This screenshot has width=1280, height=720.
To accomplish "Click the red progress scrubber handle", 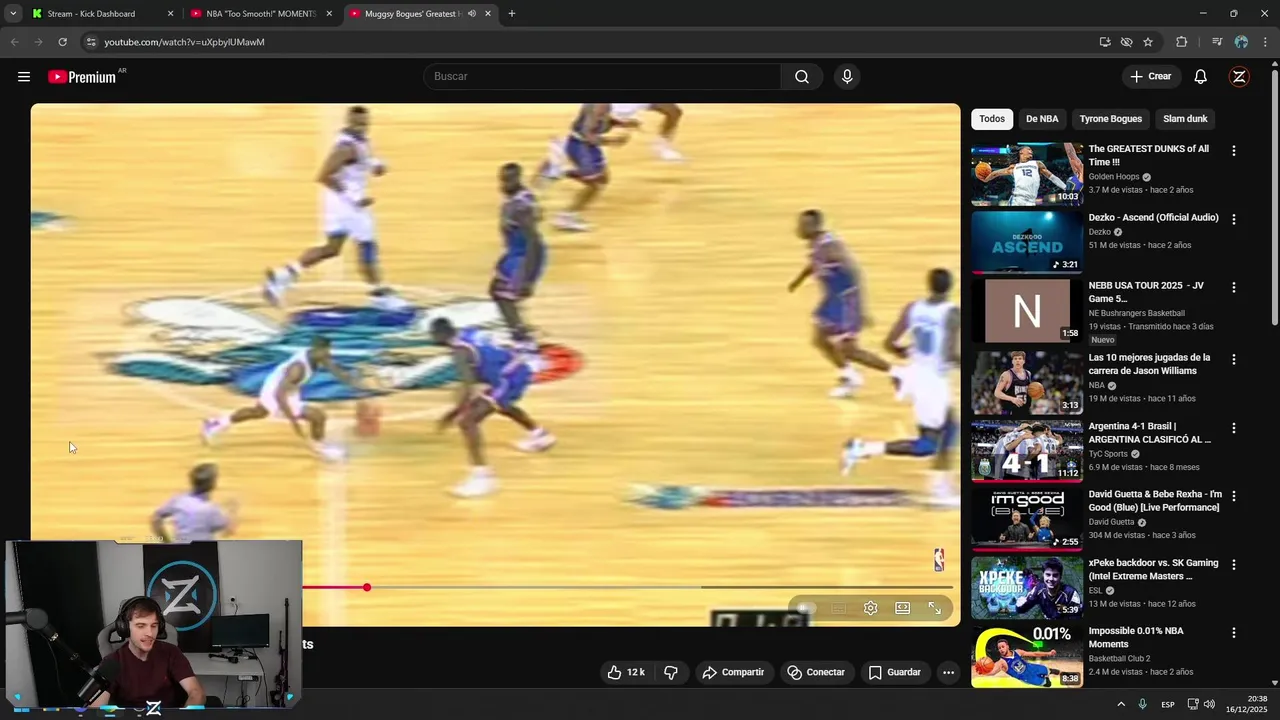I will pos(367,588).
